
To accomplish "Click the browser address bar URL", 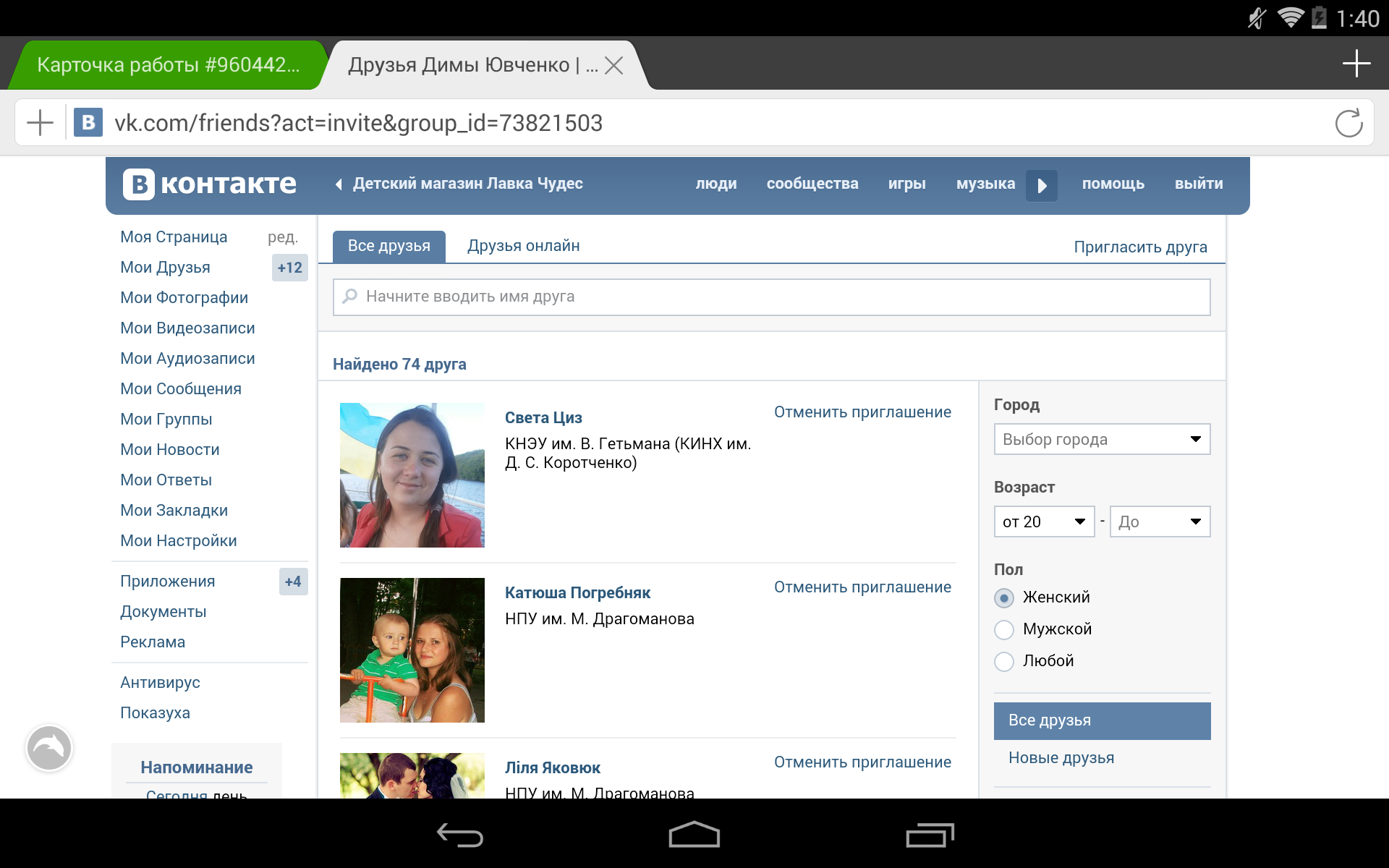I will pos(358,123).
